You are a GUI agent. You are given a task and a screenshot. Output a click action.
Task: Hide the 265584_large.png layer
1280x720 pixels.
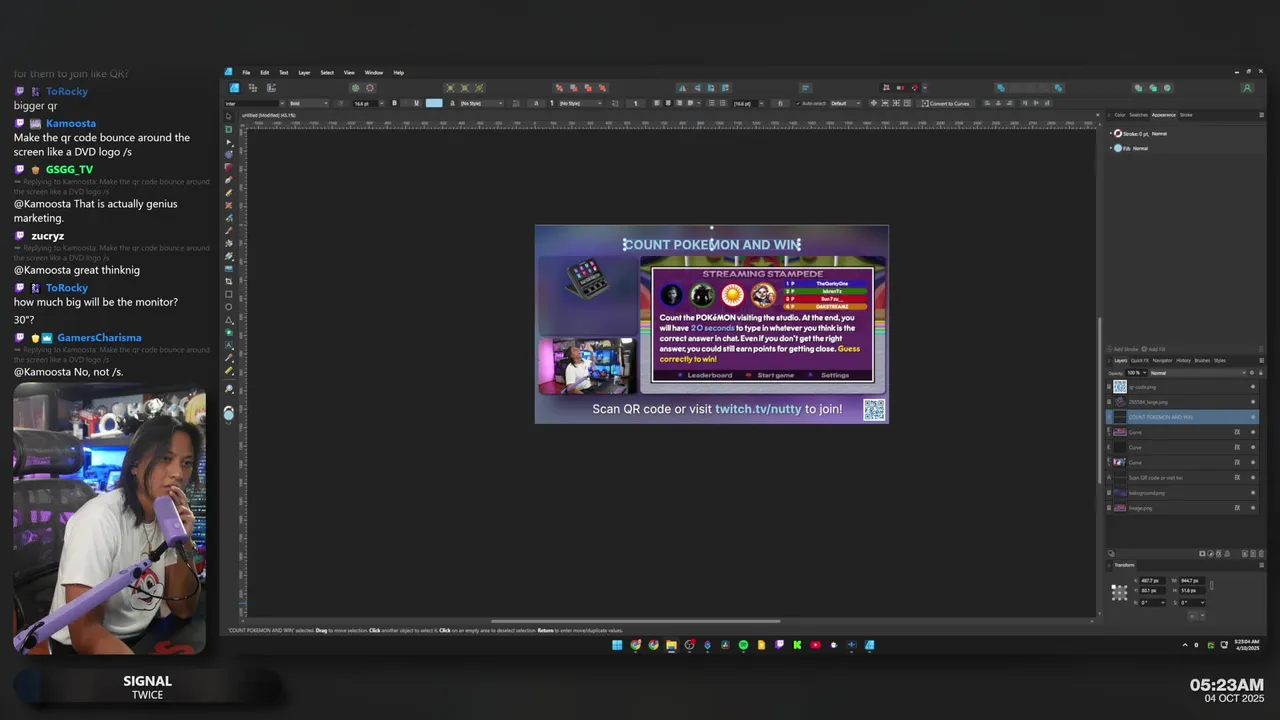pyautogui.click(x=1253, y=402)
